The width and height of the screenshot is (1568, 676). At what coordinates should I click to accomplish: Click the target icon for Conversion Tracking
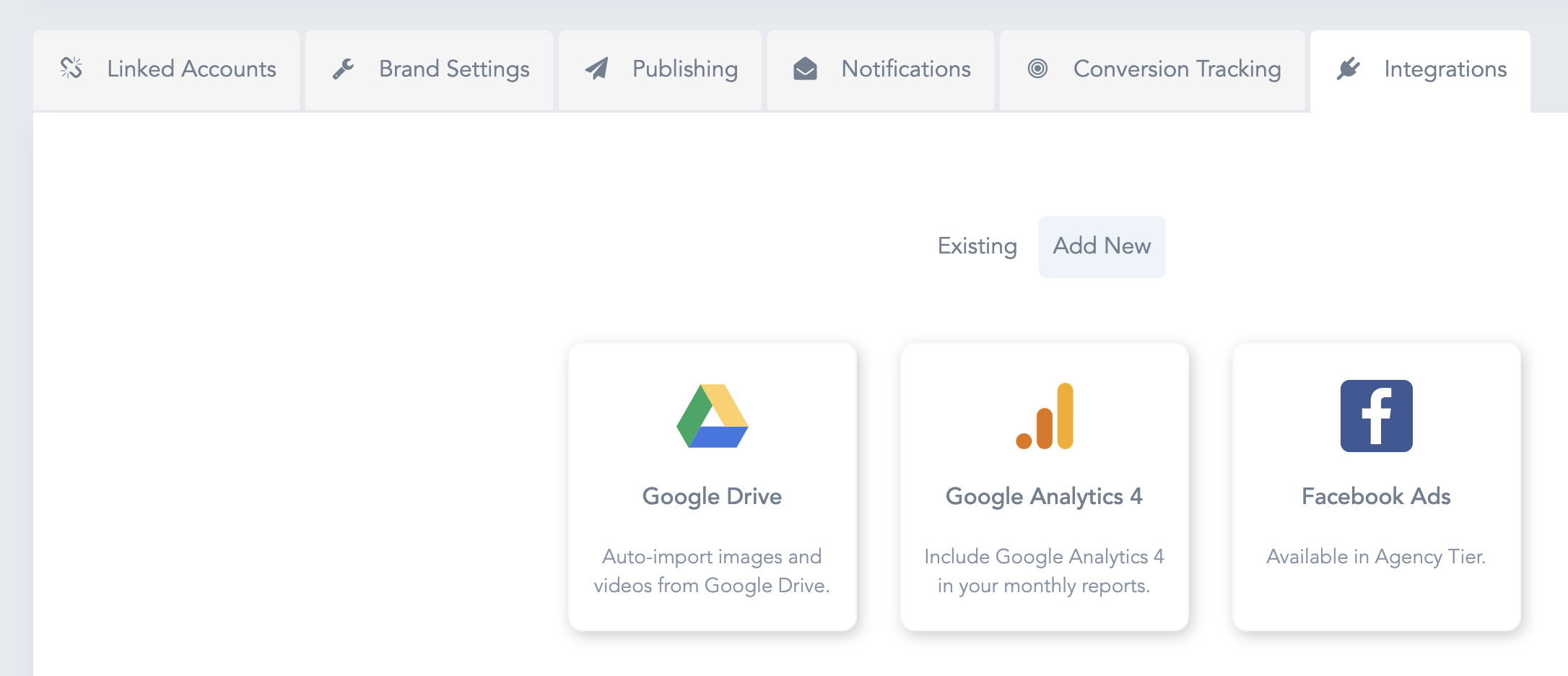pyautogui.click(x=1037, y=69)
